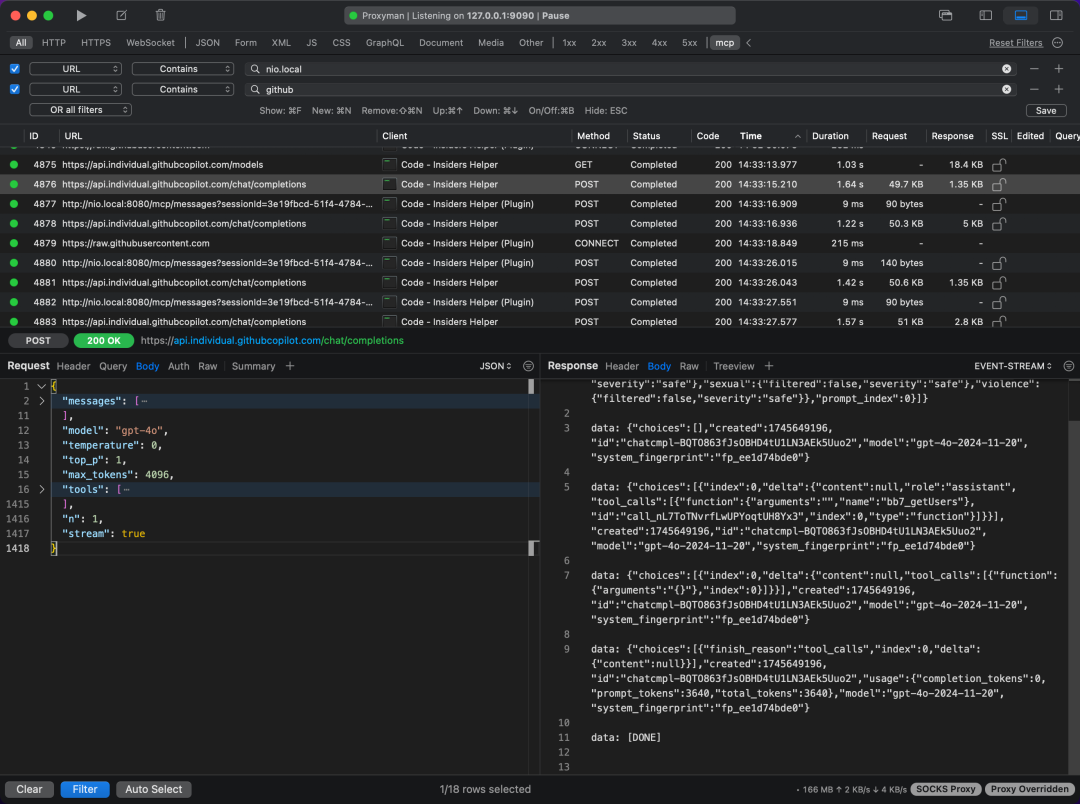1080x804 pixels.
Task: Switch to the Request Header tab
Action: (73, 366)
